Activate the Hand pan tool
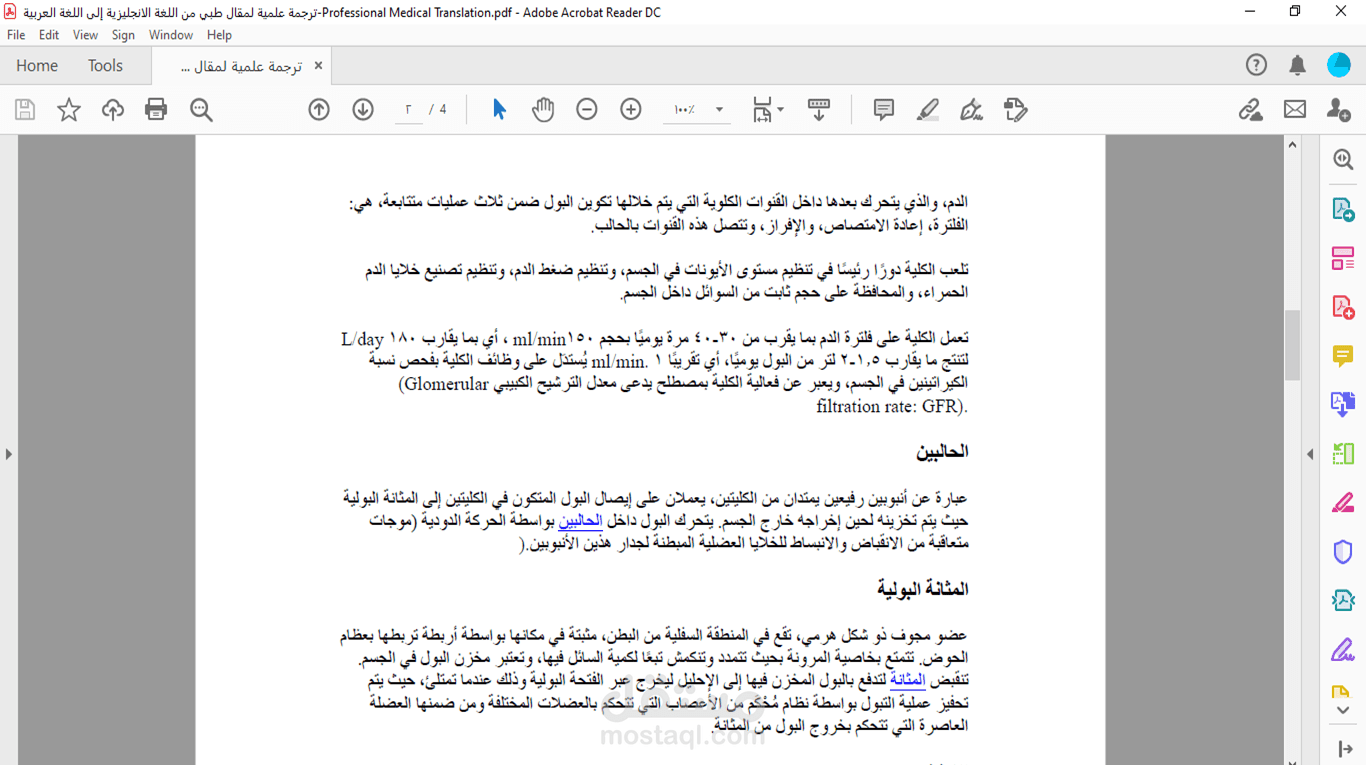The width and height of the screenshot is (1366, 765). pyautogui.click(x=543, y=110)
